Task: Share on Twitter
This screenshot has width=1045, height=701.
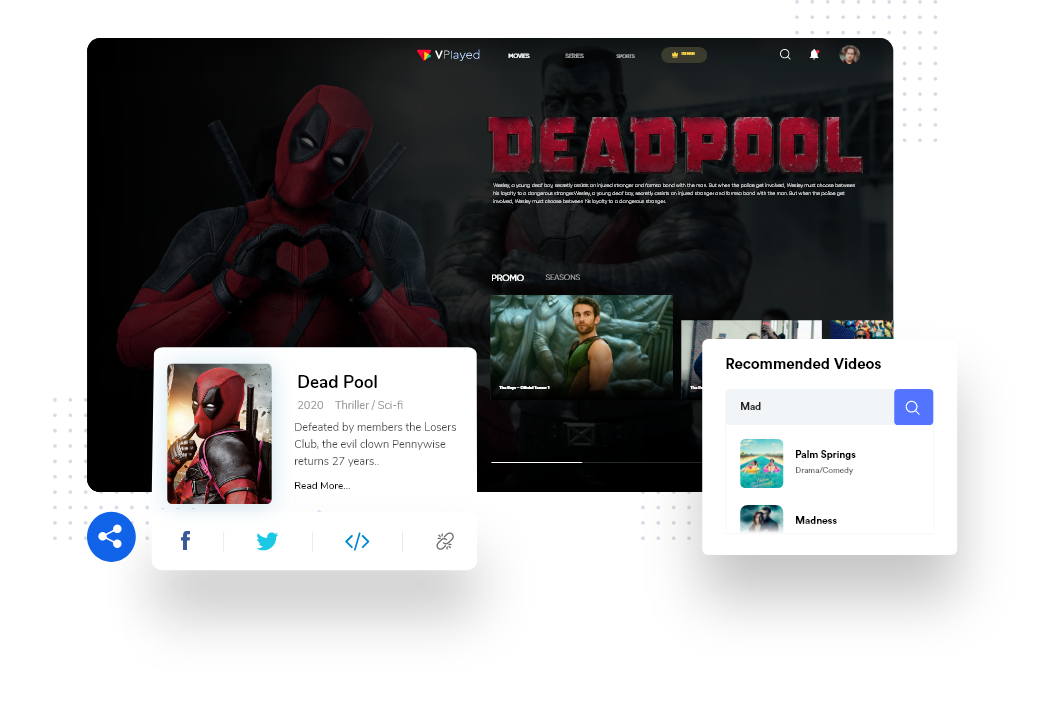Action: point(267,540)
